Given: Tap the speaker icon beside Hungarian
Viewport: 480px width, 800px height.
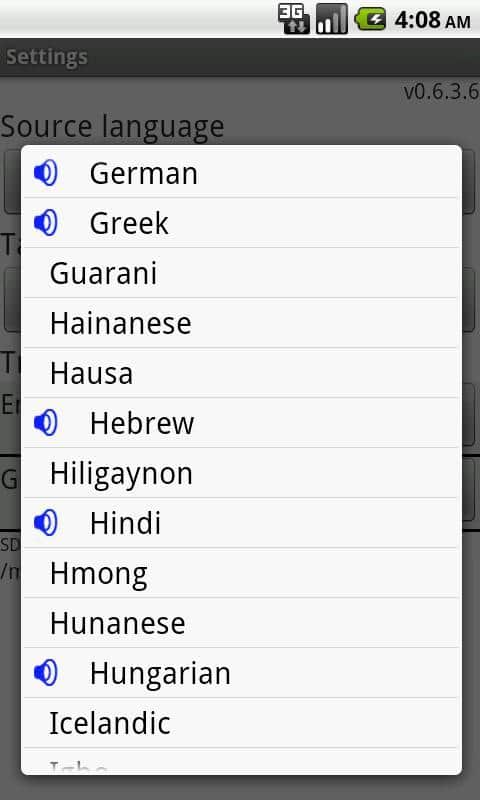Looking at the screenshot, I should 45,673.
